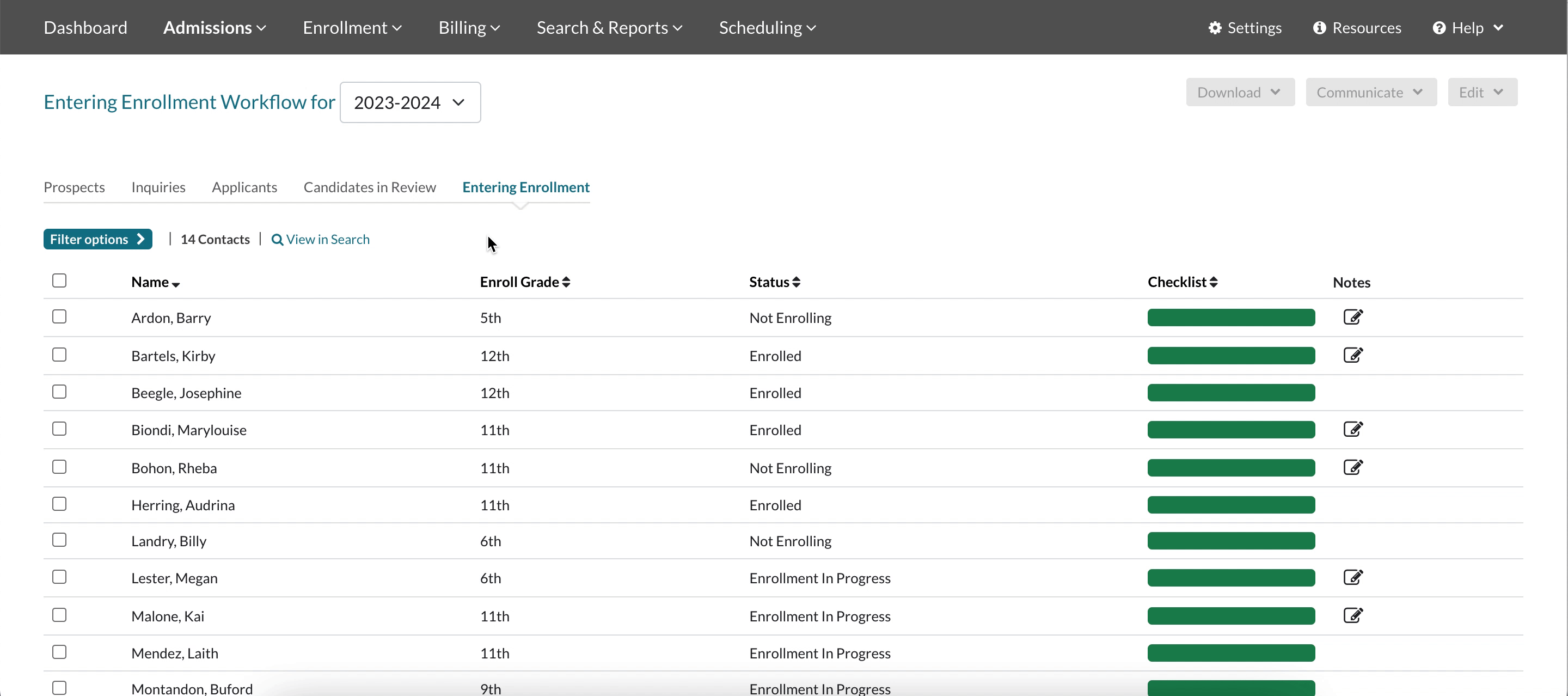The width and height of the screenshot is (1568, 696).
Task: Open the note icon for Bohon, Rheba
Action: coord(1352,467)
